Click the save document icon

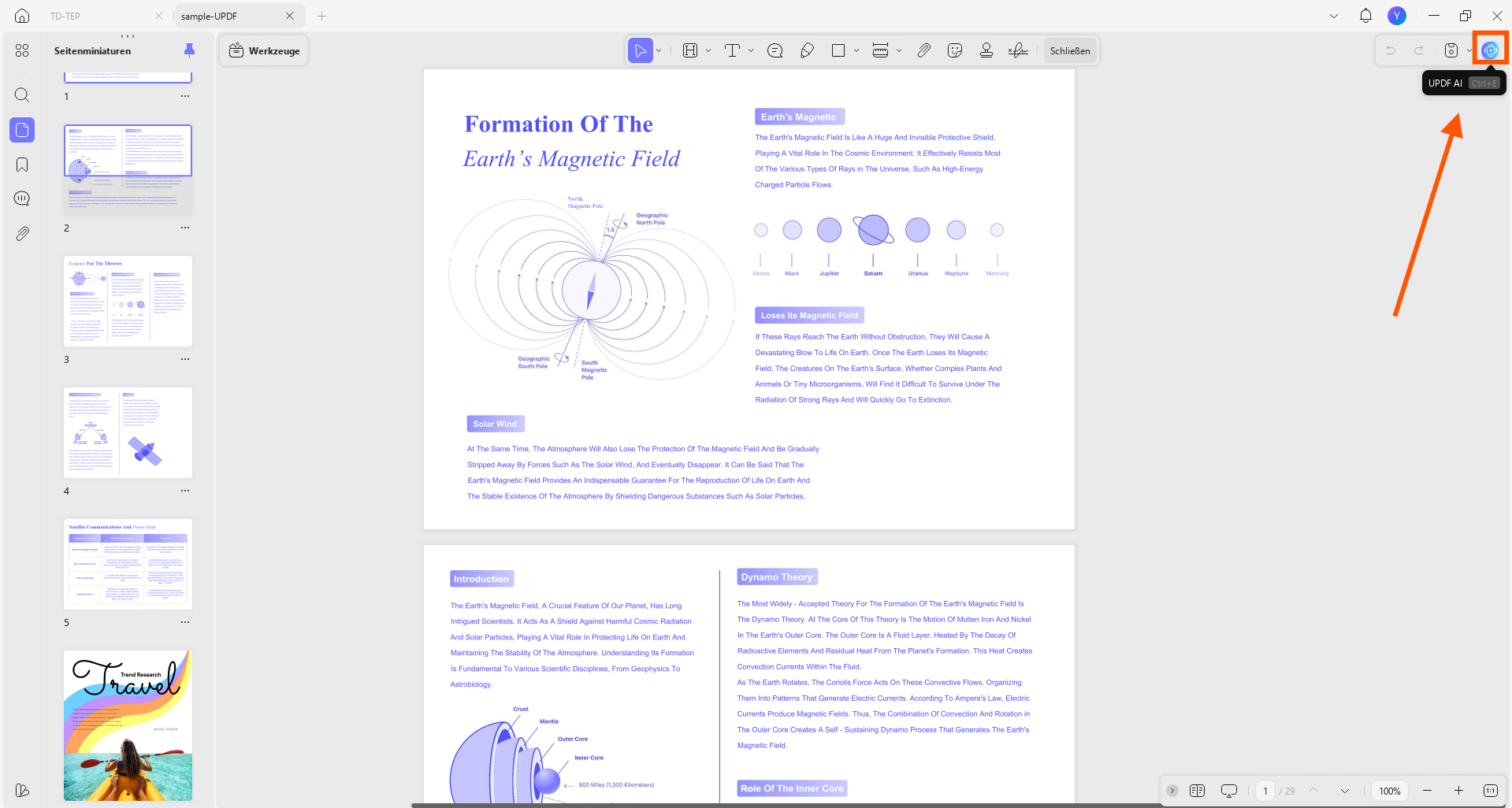(x=1451, y=50)
